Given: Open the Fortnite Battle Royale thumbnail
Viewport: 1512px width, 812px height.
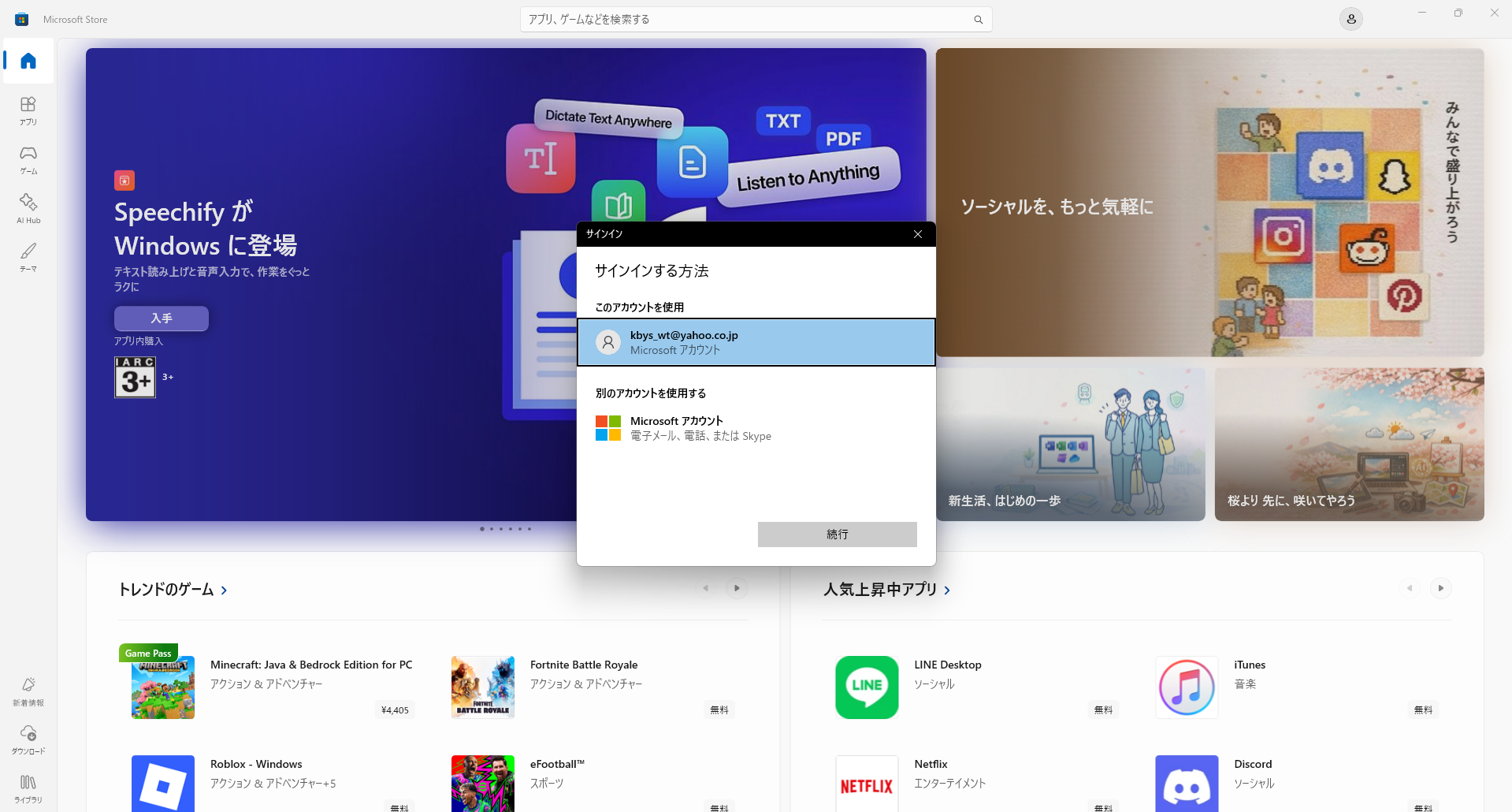Looking at the screenshot, I should [482, 687].
